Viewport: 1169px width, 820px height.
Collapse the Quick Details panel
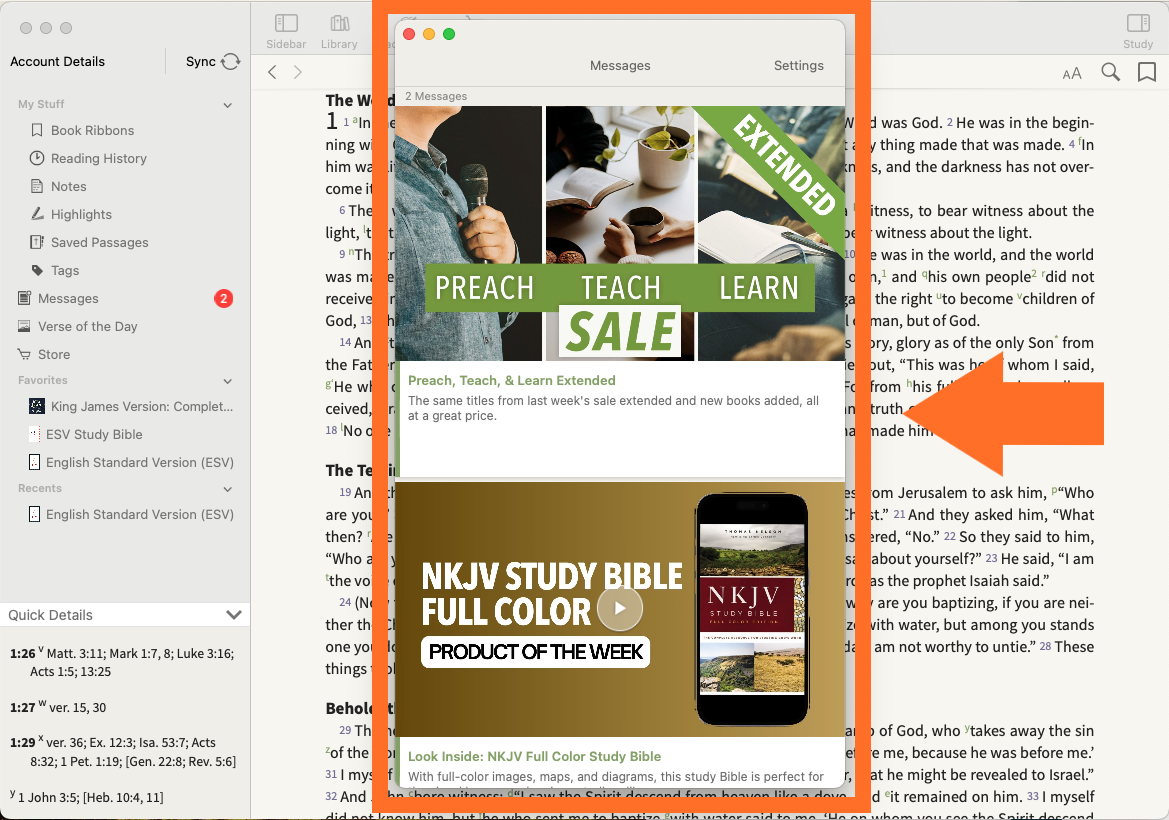(x=234, y=615)
